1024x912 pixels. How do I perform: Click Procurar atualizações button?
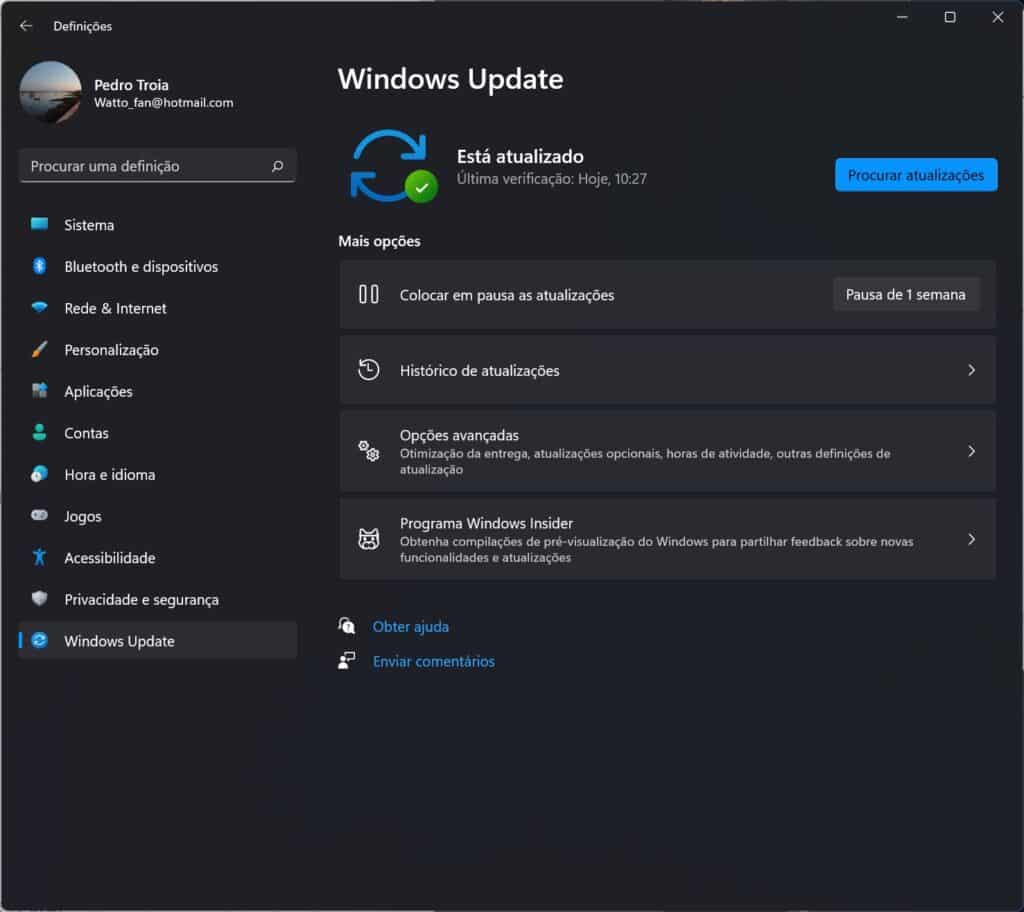click(x=915, y=174)
